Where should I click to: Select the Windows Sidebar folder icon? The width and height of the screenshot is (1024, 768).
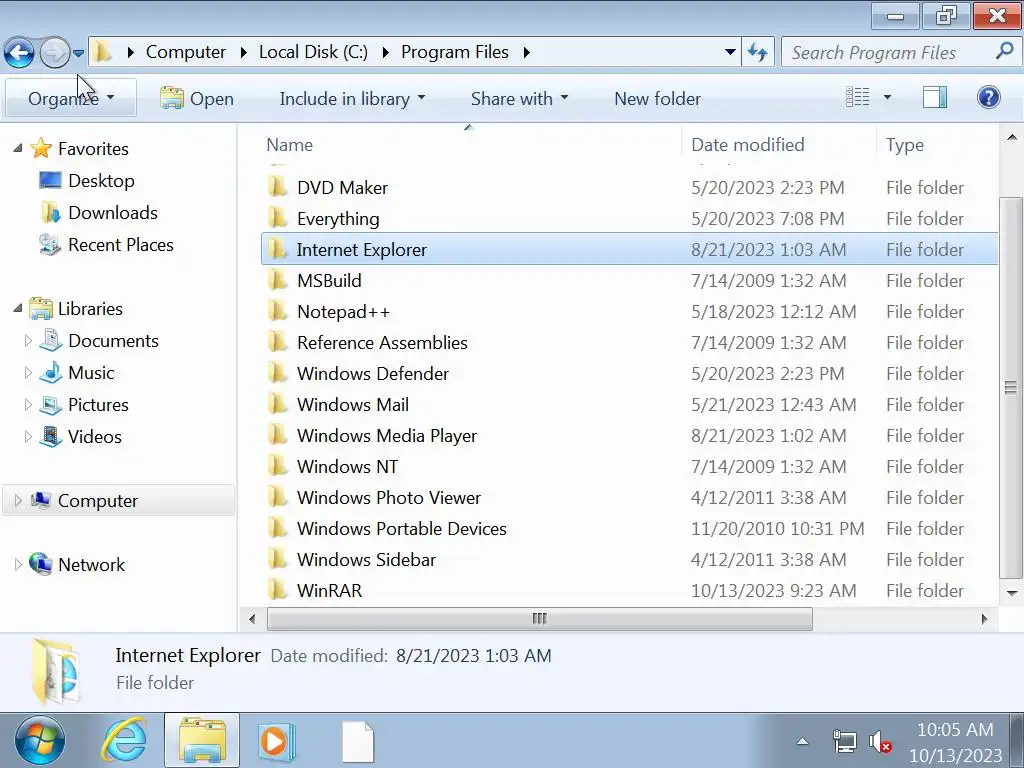tap(278, 560)
